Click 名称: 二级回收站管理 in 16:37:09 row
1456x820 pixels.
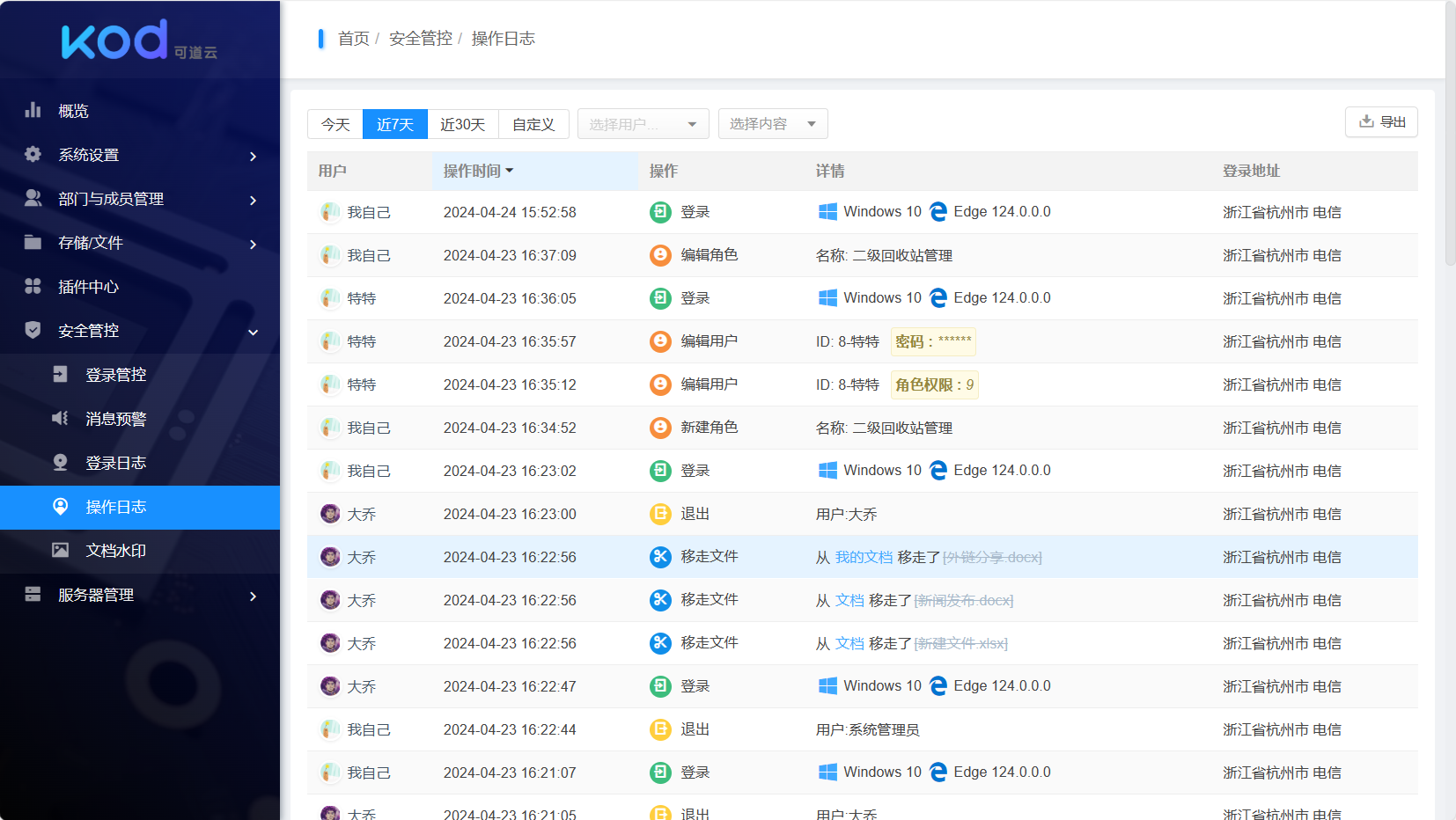pyautogui.click(x=884, y=255)
